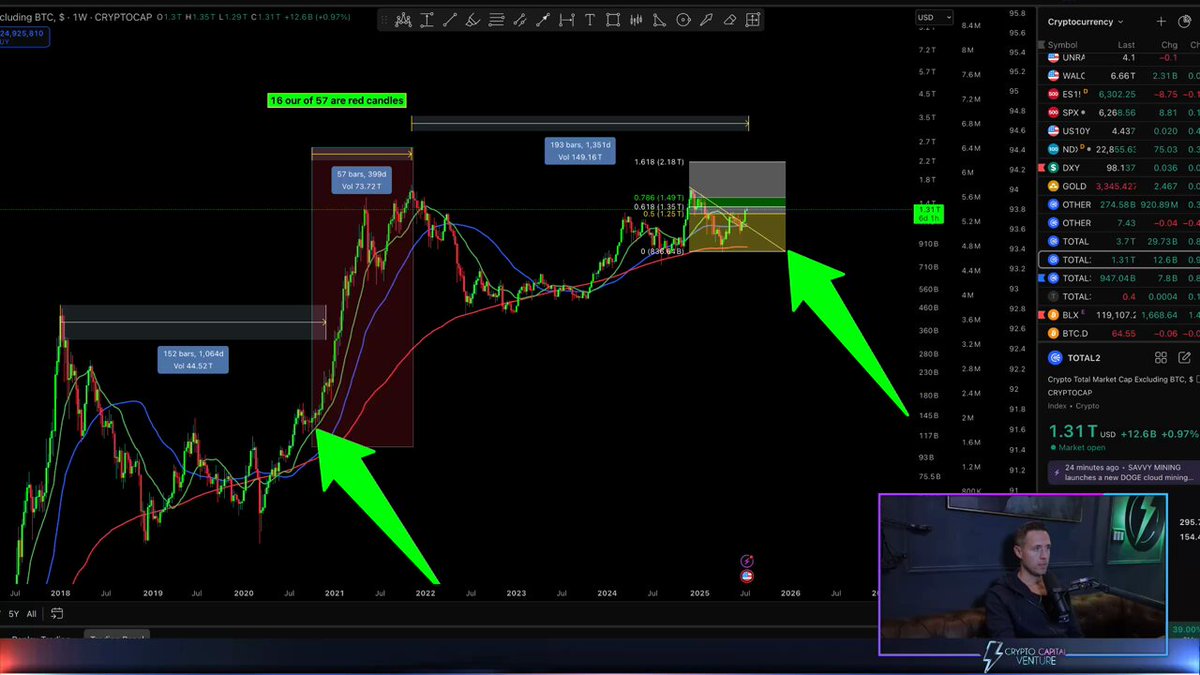Sort watchlist by Symbol column
The height and width of the screenshot is (675, 1200).
pos(1062,45)
